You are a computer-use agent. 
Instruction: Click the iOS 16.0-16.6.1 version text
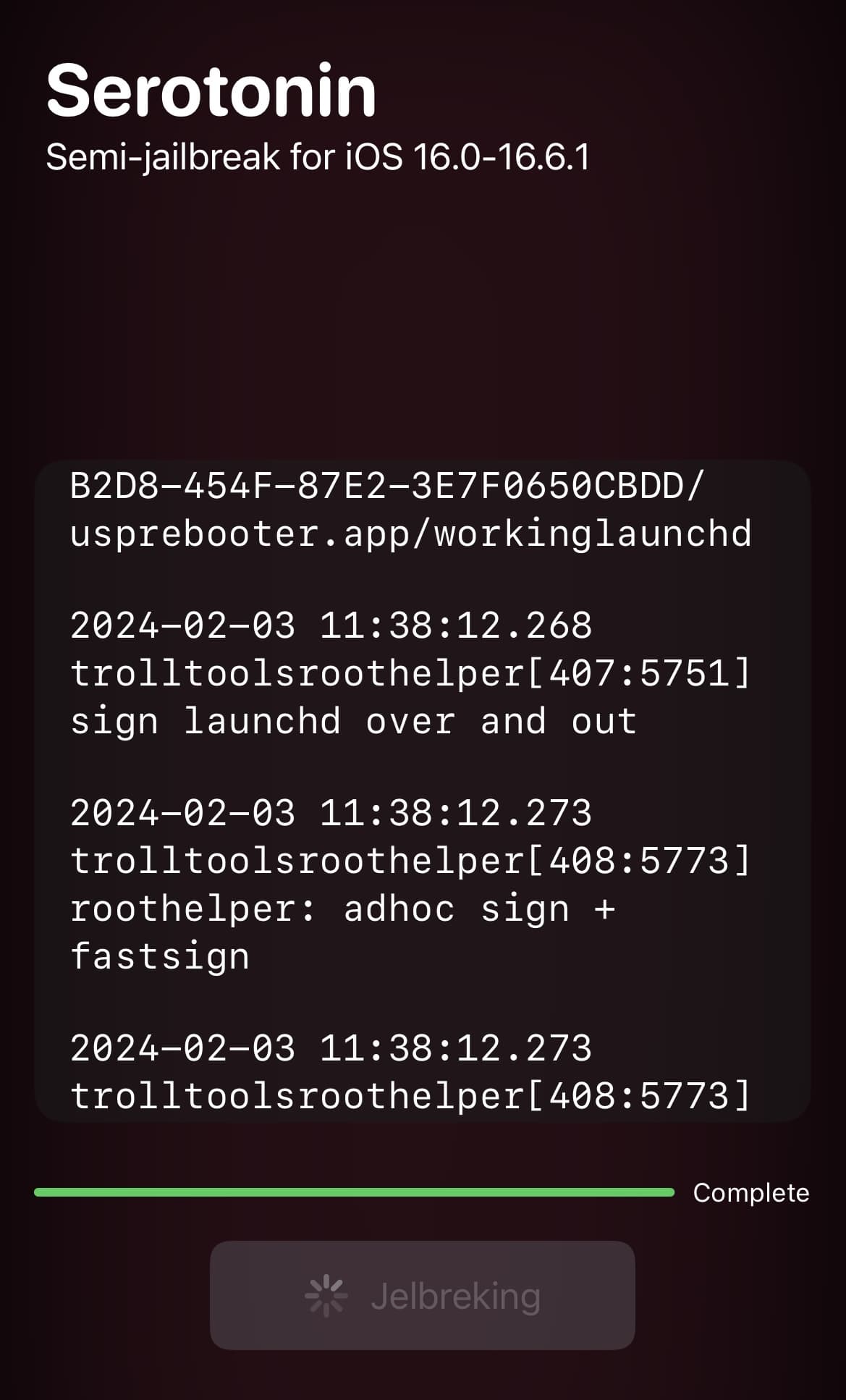[x=468, y=156]
